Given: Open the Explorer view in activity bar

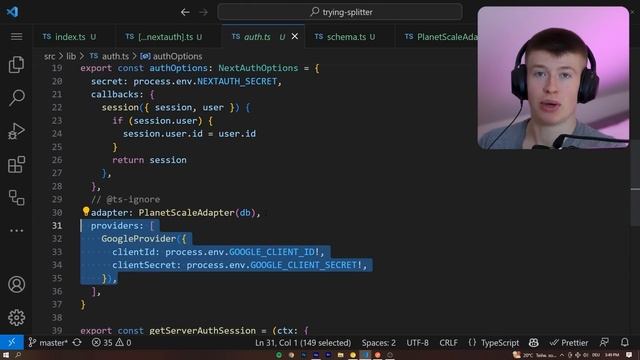Looking at the screenshot, I should tap(16, 64).
